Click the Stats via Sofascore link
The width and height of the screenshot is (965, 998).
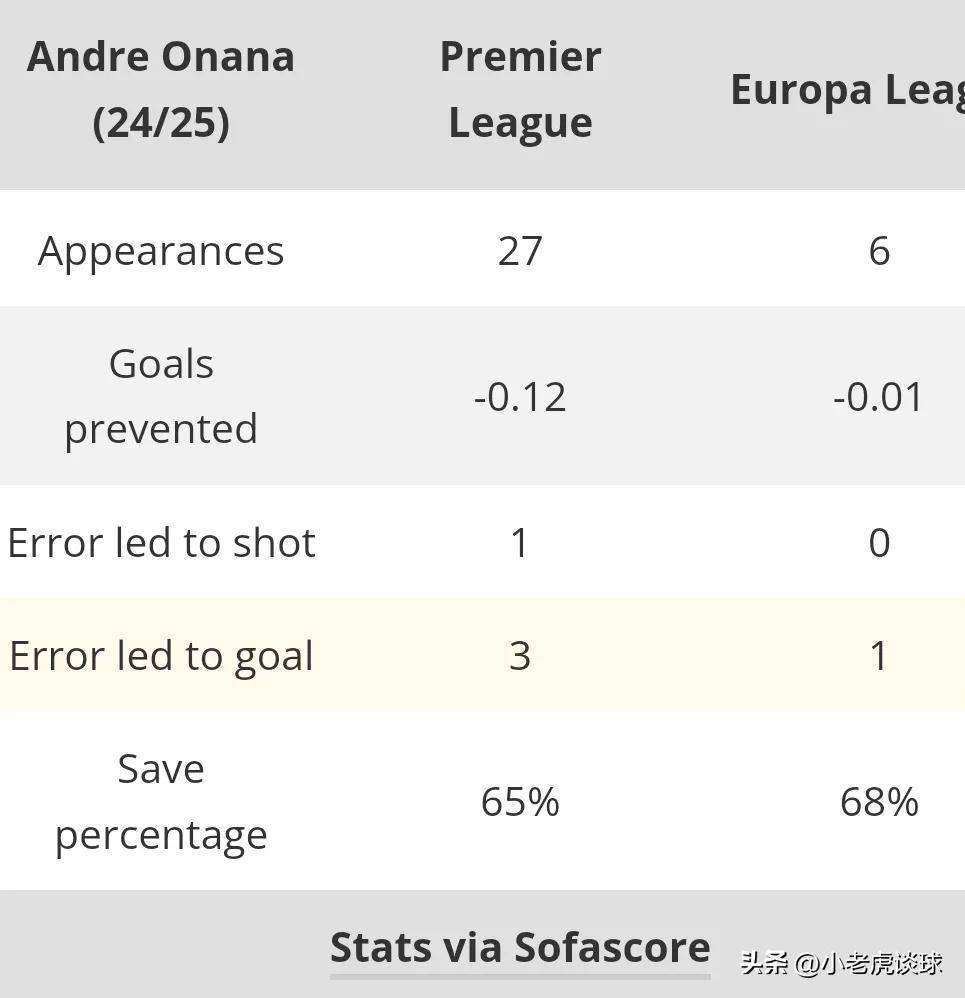click(x=520, y=948)
